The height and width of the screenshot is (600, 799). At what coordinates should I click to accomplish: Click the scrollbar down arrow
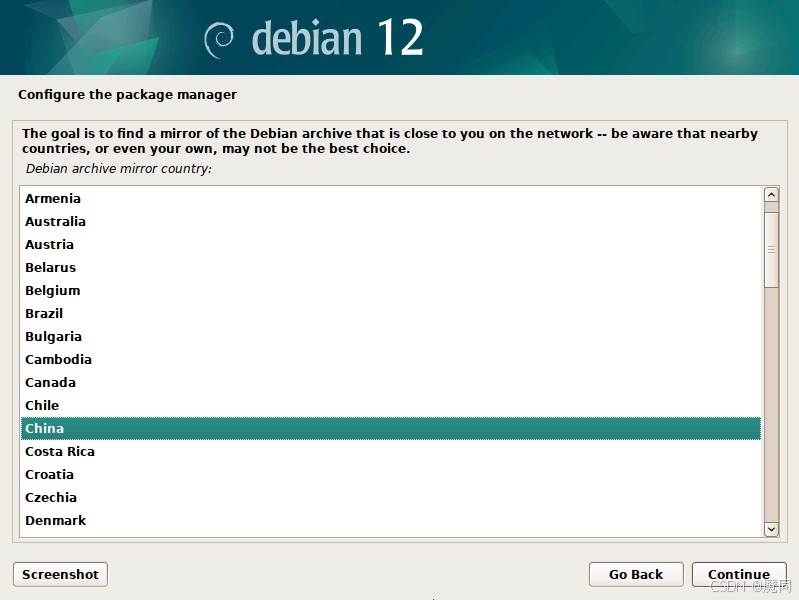(771, 529)
